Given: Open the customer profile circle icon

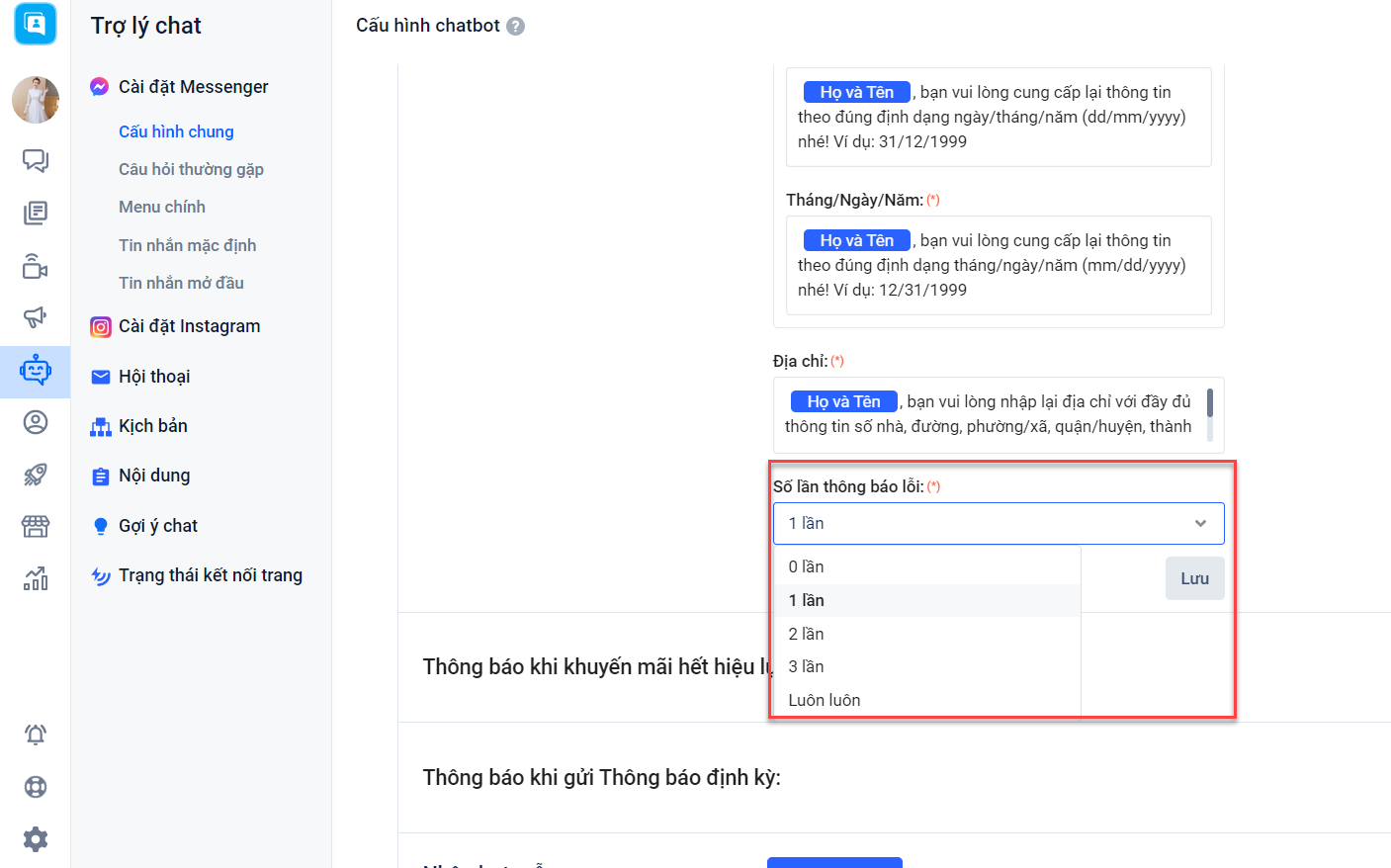Looking at the screenshot, I should point(36,422).
